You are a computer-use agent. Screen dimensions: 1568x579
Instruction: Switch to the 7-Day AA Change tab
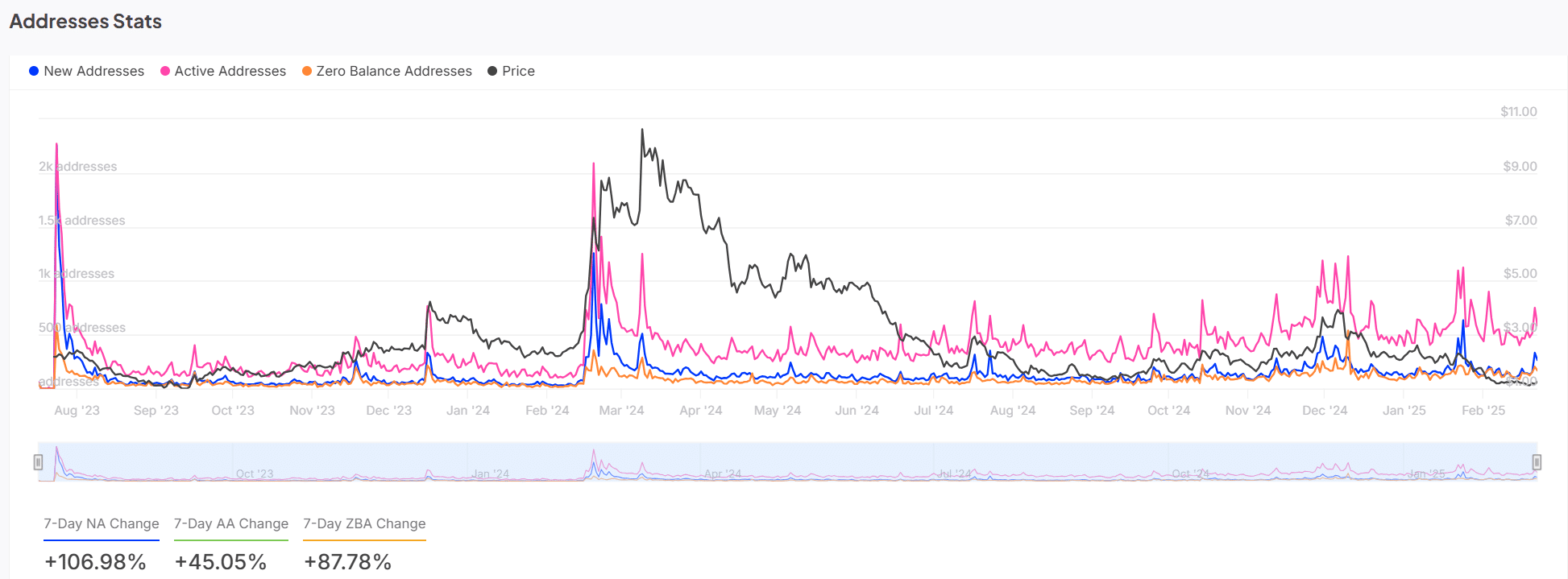tap(231, 523)
